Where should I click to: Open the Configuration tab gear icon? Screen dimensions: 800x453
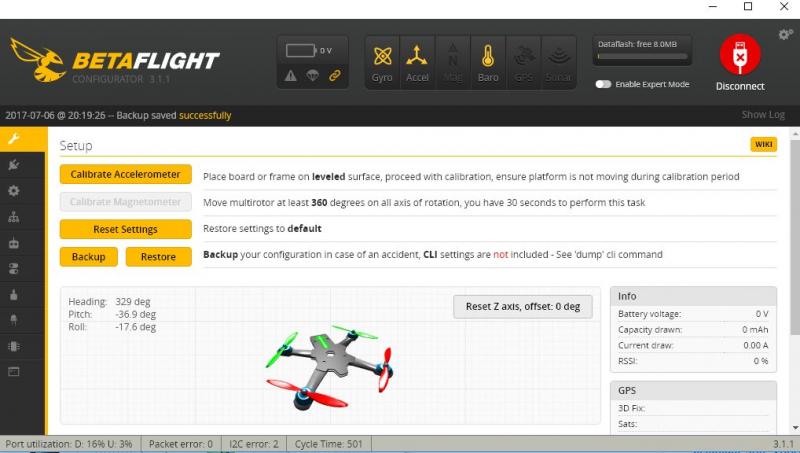(14, 191)
